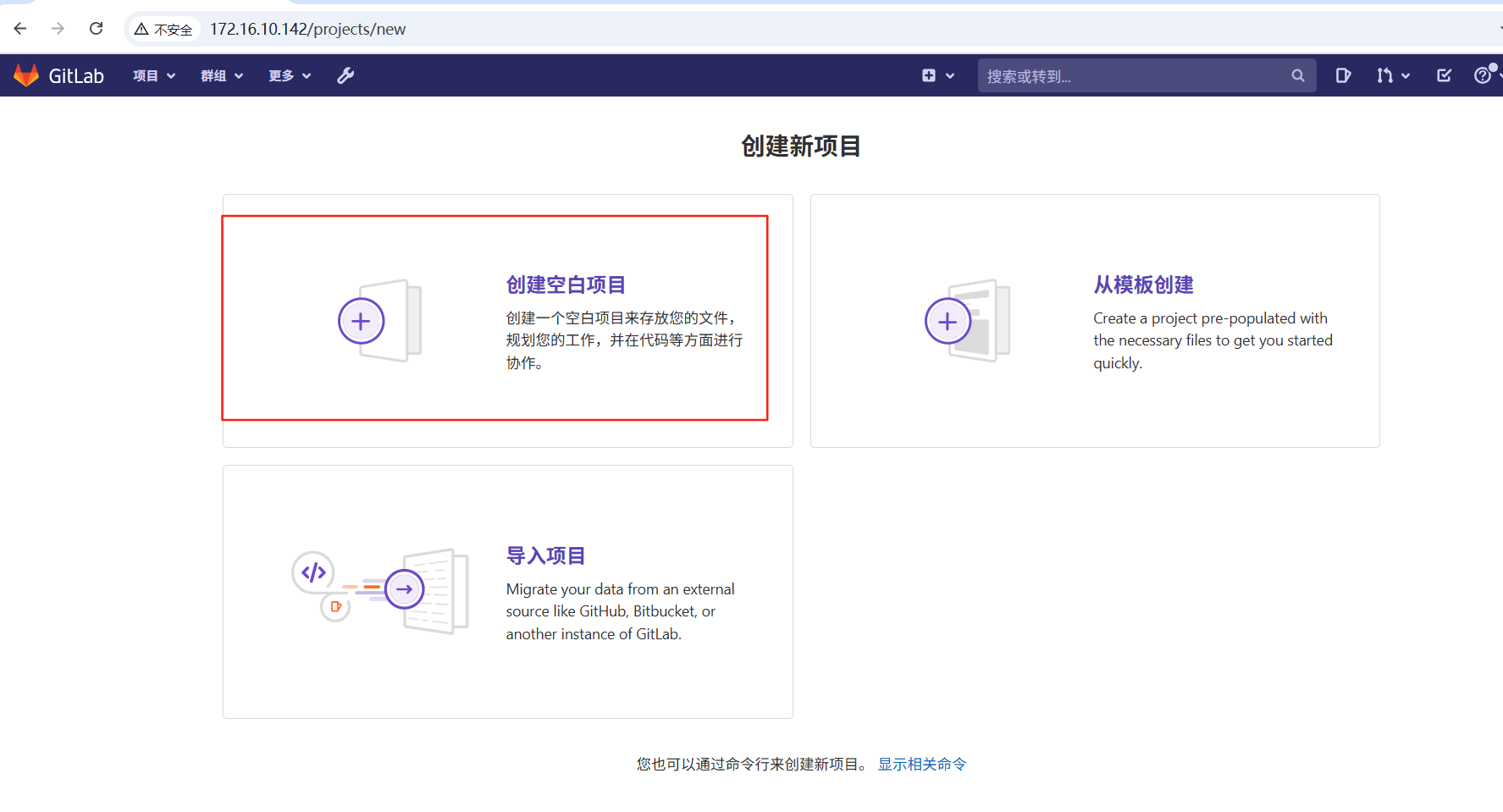This screenshot has width=1503, height=812.
Task: Click the browser forward arrow
Action: pyautogui.click(x=58, y=29)
